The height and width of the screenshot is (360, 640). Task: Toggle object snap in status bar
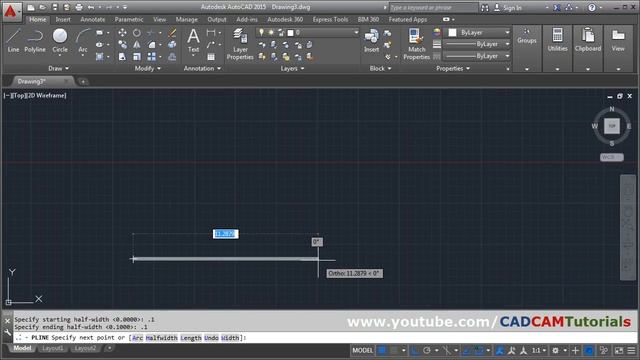tap(479, 350)
